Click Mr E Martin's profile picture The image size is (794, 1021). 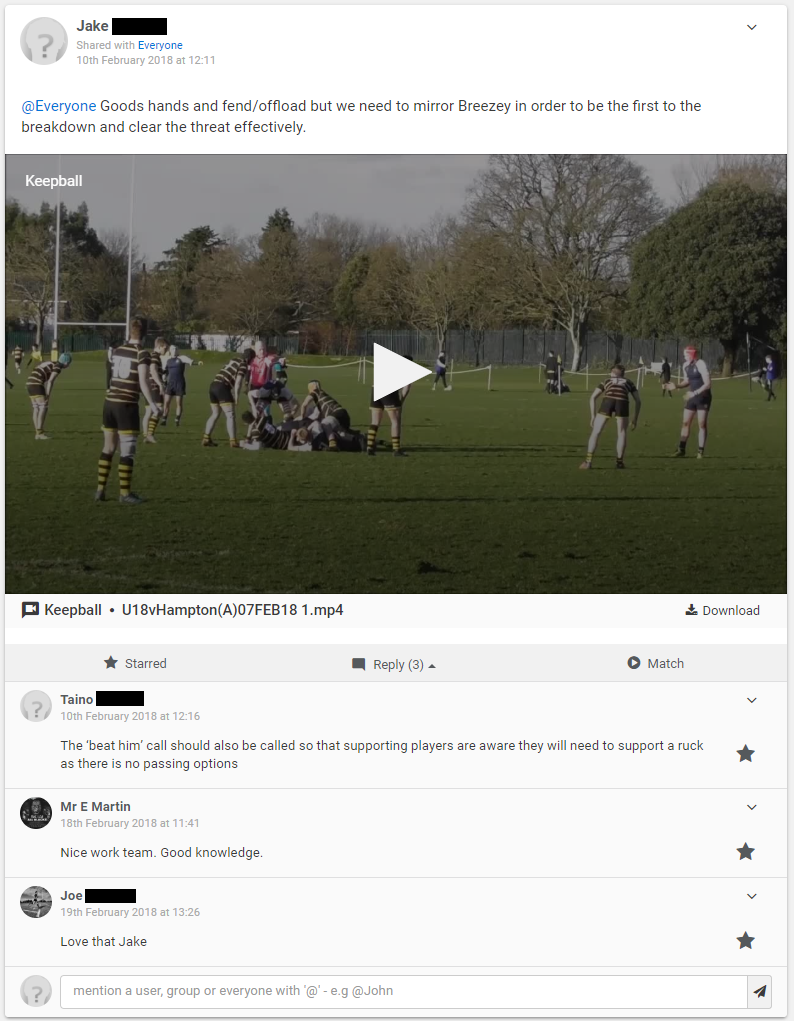36,813
